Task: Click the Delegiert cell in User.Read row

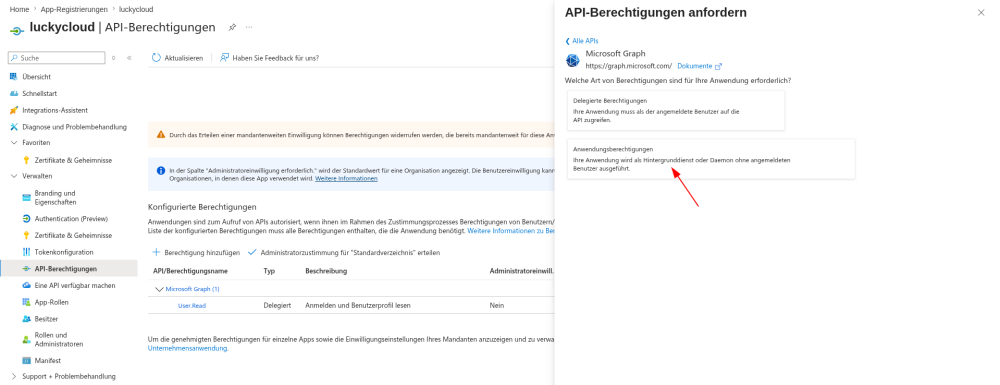Action: point(277,305)
